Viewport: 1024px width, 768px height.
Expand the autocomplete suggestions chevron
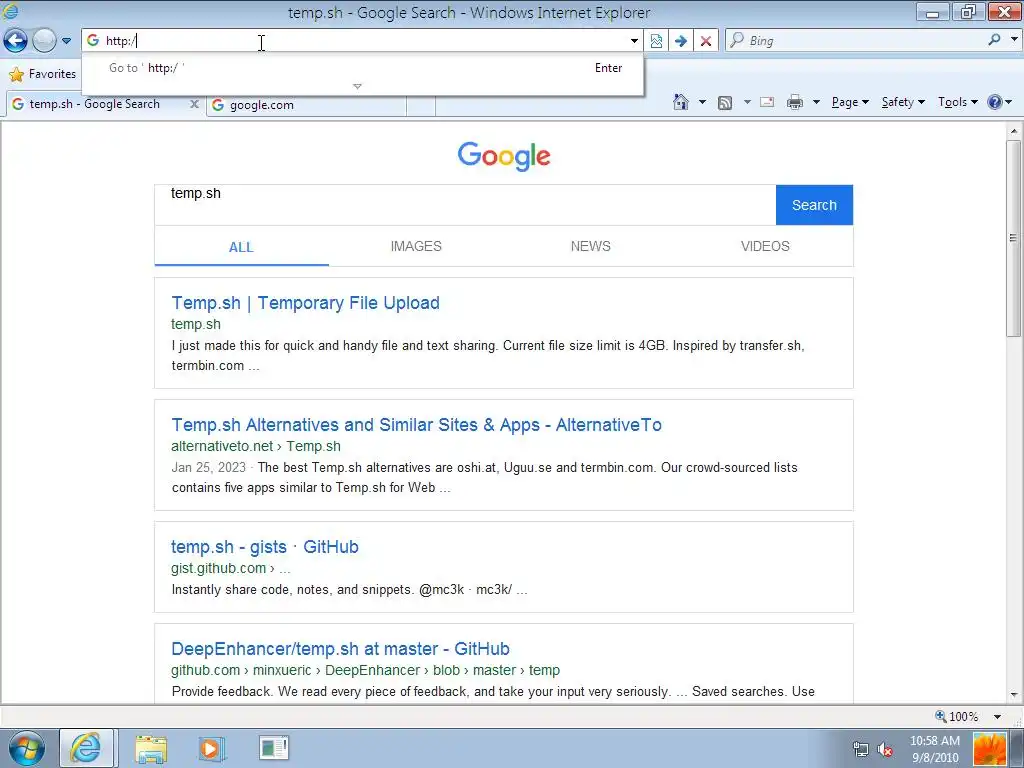tap(357, 86)
